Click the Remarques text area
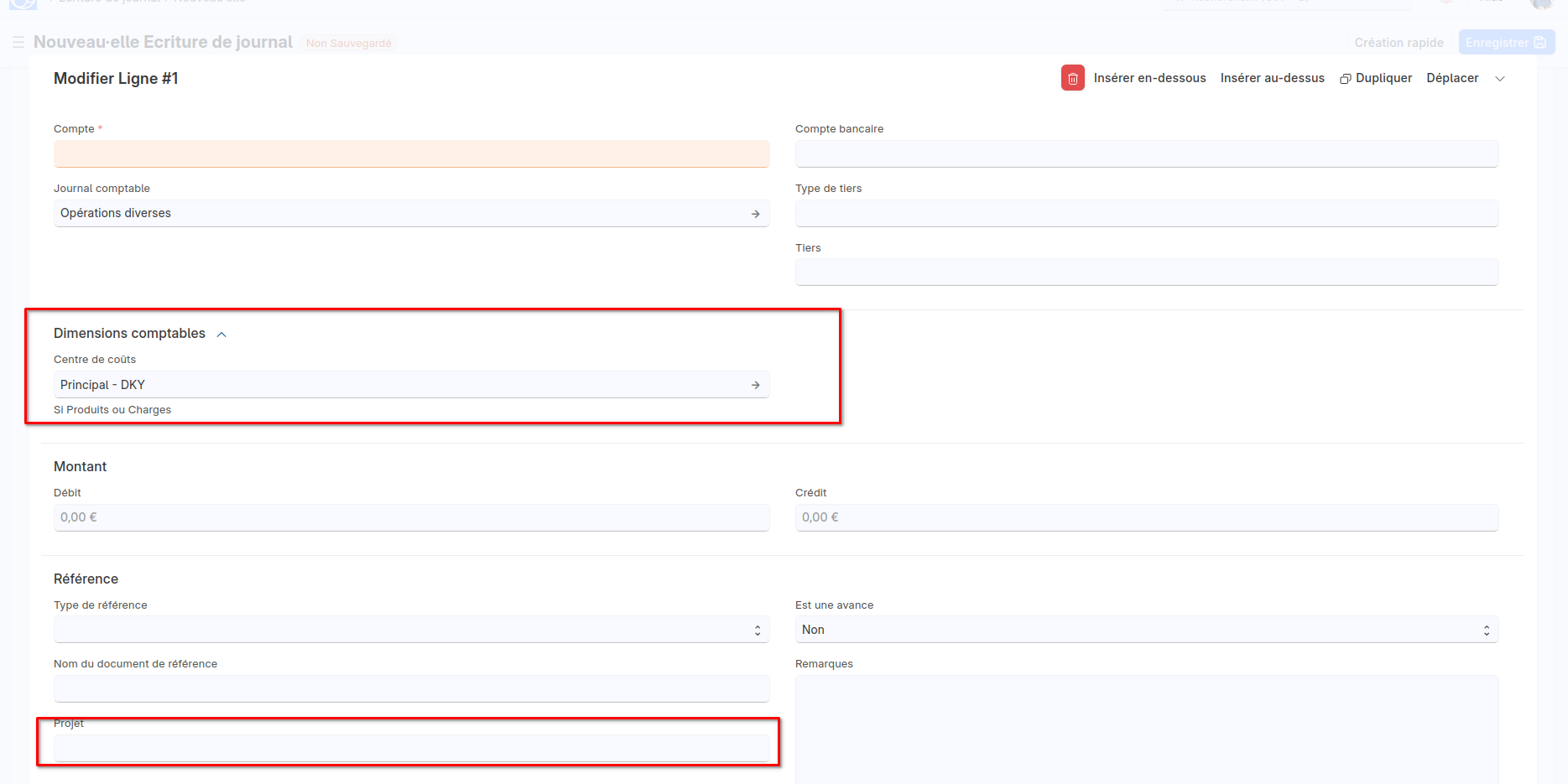Viewport: 1568px width, 784px height. (1146, 729)
